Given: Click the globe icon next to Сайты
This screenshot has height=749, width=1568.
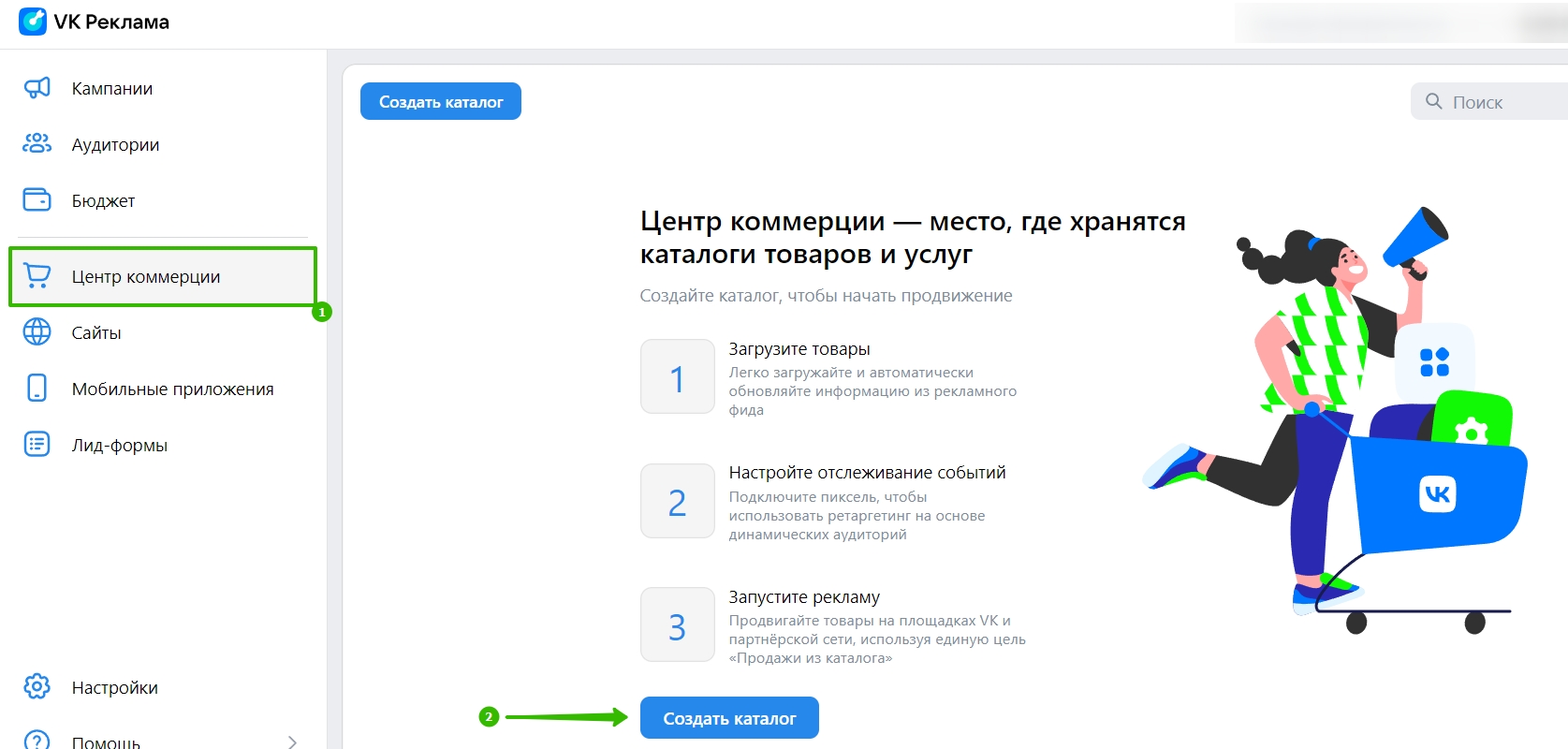Looking at the screenshot, I should click(x=37, y=331).
